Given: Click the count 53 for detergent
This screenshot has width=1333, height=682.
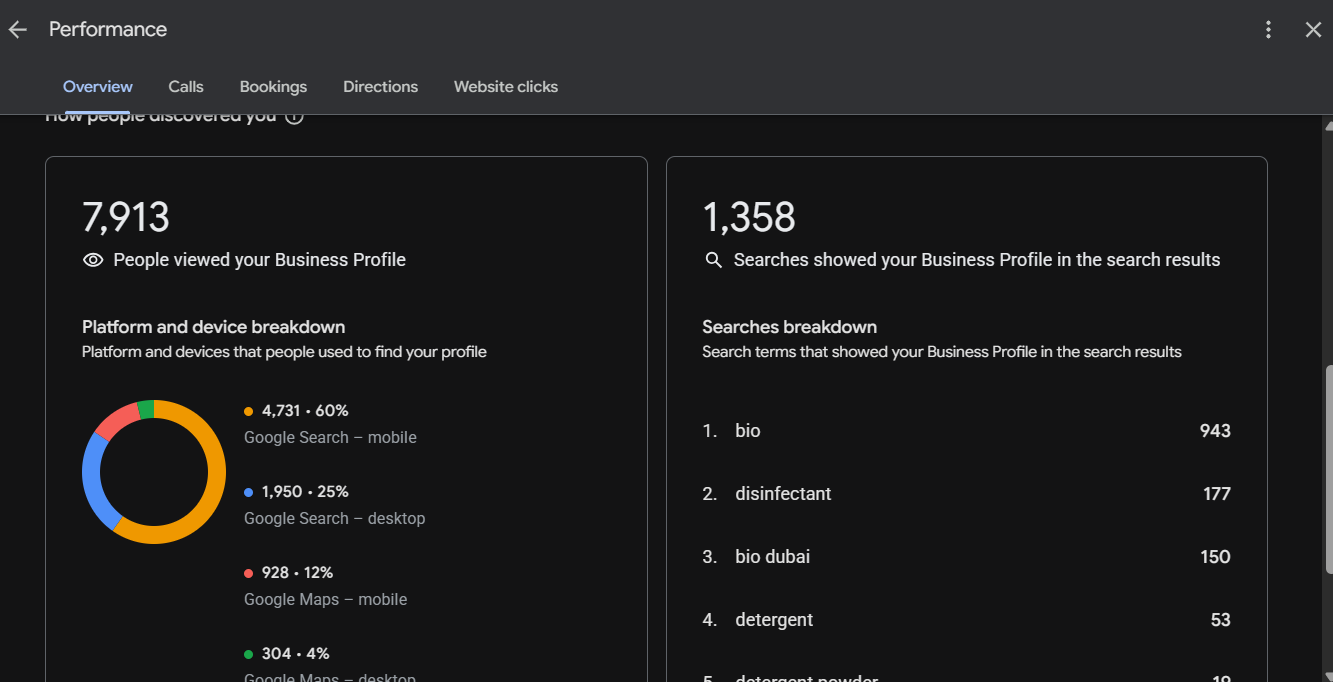Looking at the screenshot, I should click(x=1221, y=620).
